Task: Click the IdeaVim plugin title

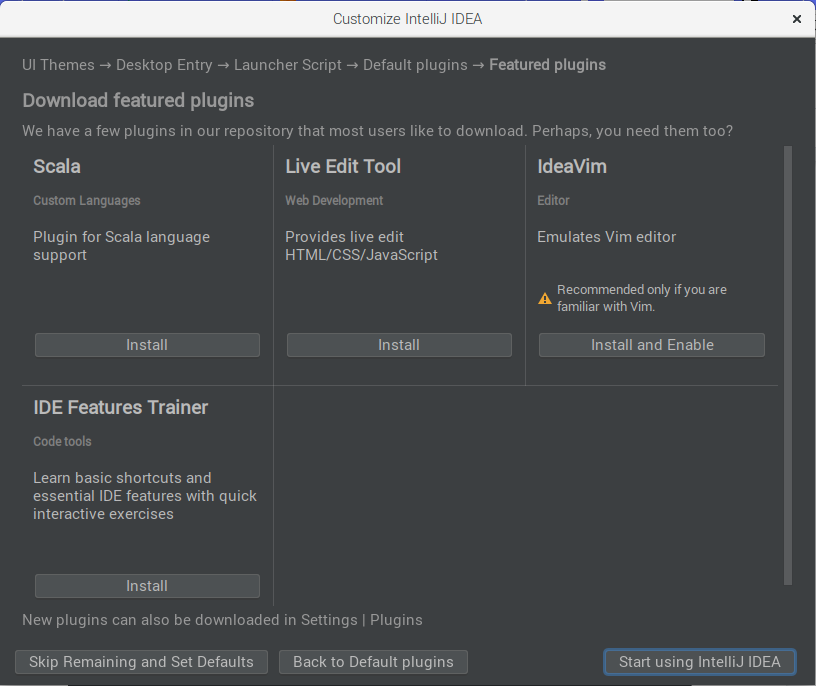Action: click(572, 167)
